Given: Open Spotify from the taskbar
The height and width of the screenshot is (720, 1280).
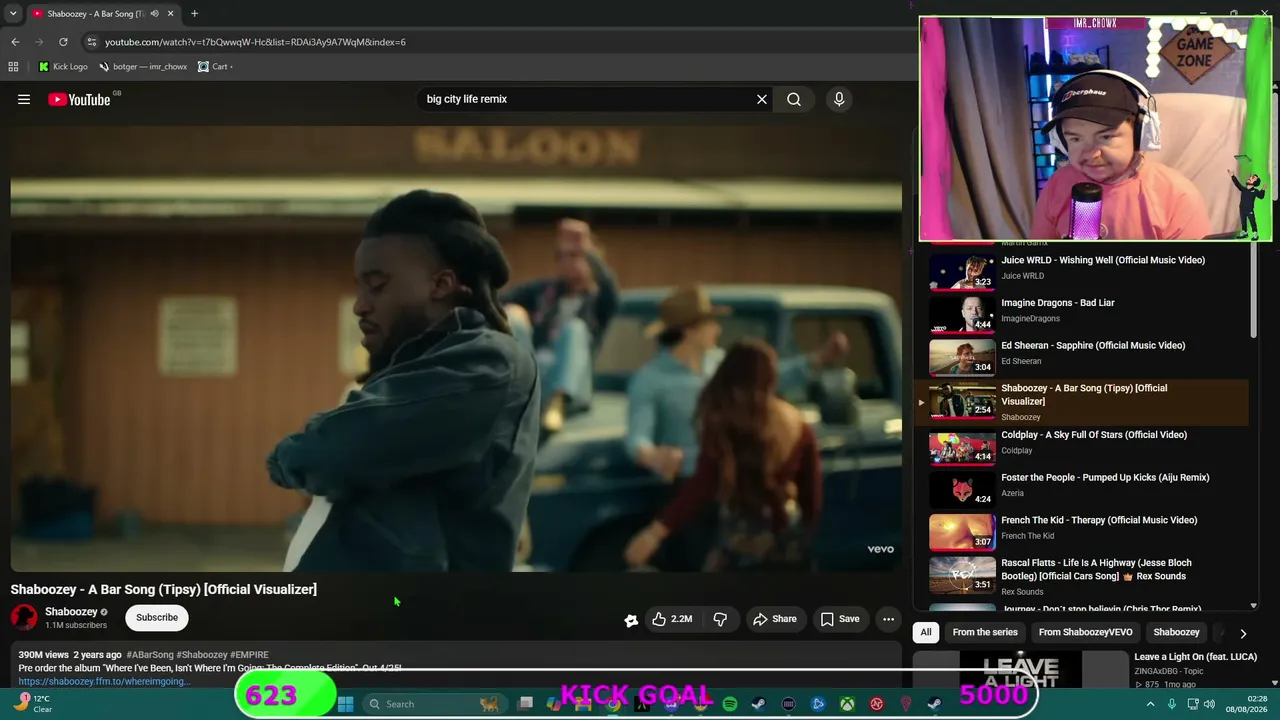Looking at the screenshot, I should pyautogui.click(x=730, y=704).
